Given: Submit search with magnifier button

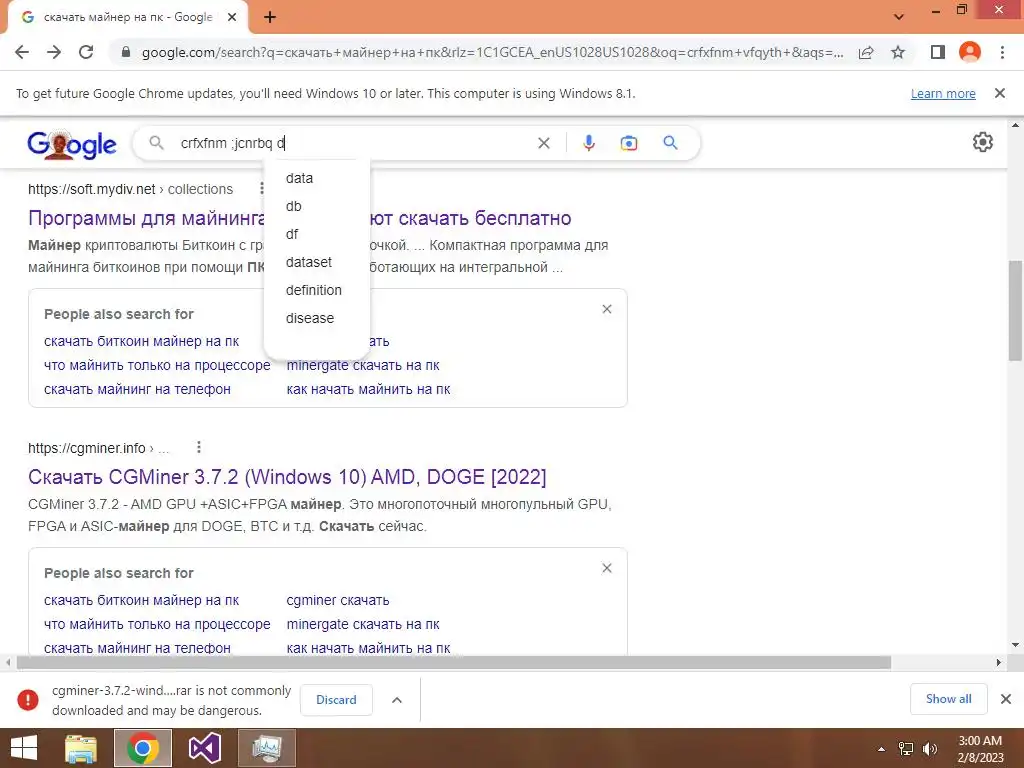Looking at the screenshot, I should tap(670, 142).
